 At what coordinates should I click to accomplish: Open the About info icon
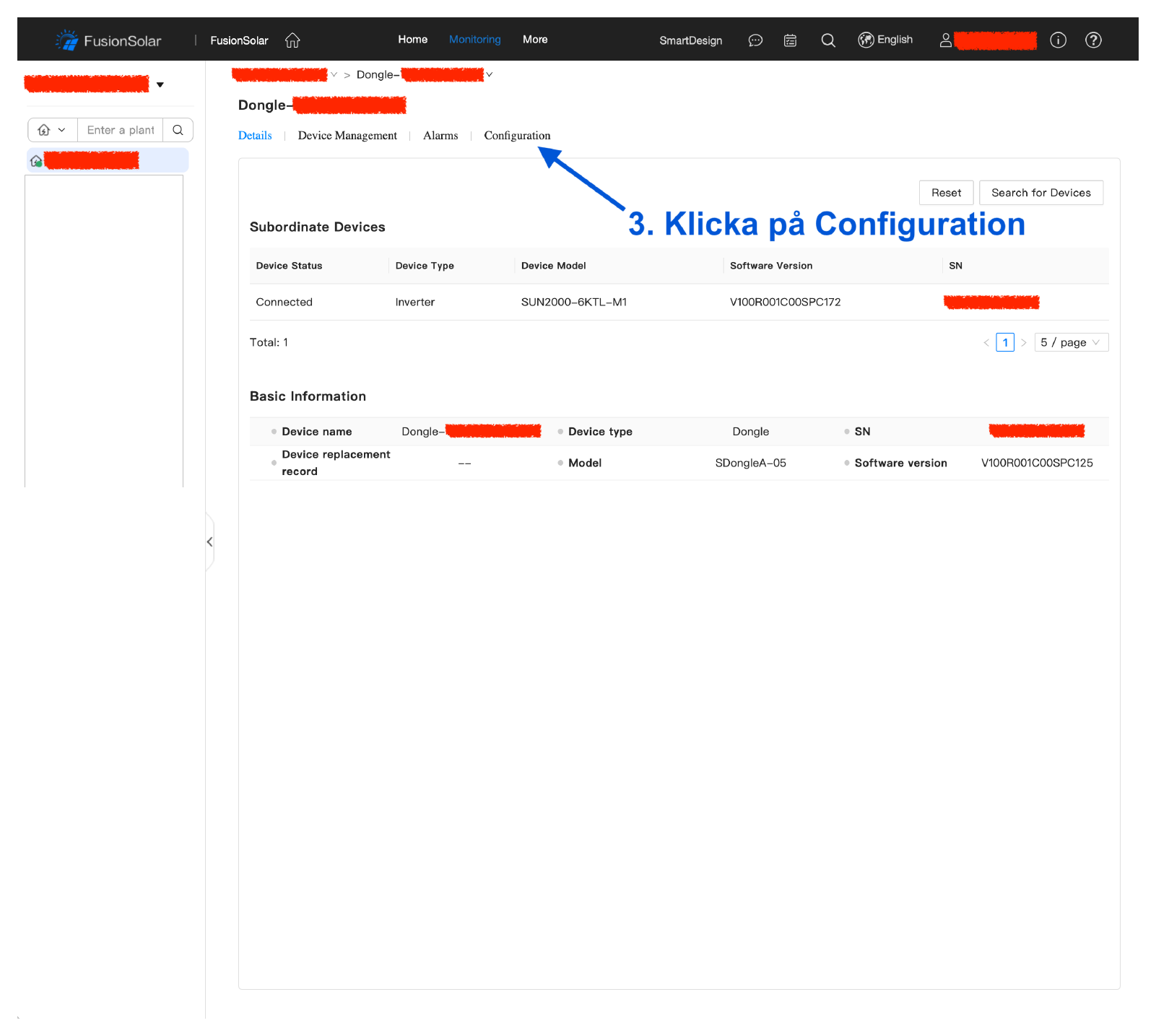tap(1058, 40)
